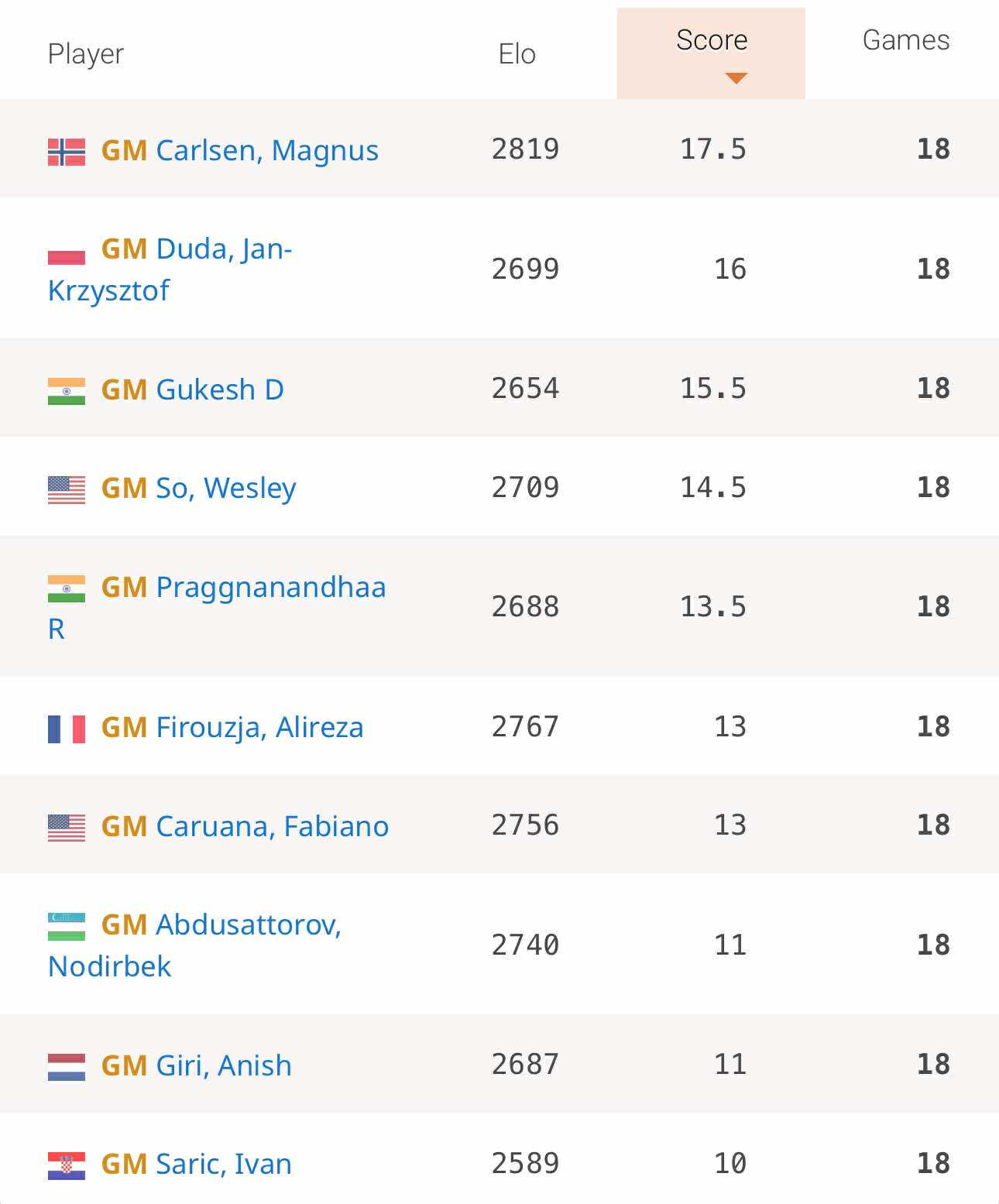999x1204 pixels.
Task: Click the Norway flag beside Carlsen
Action: click(67, 152)
